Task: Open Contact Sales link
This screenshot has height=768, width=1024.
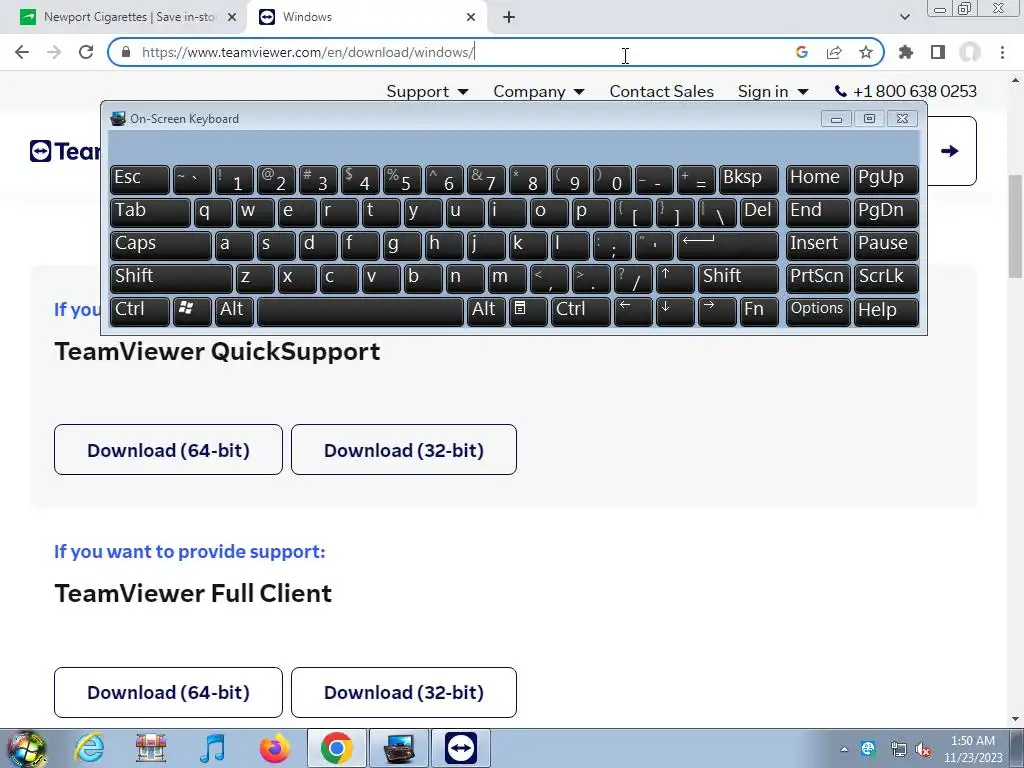Action: click(662, 91)
